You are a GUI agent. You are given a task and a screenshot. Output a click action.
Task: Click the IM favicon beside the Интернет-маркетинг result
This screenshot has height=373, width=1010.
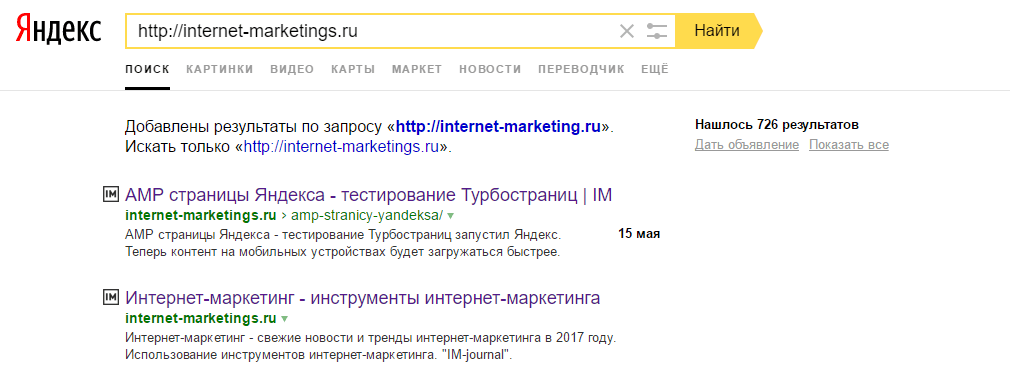(x=111, y=297)
